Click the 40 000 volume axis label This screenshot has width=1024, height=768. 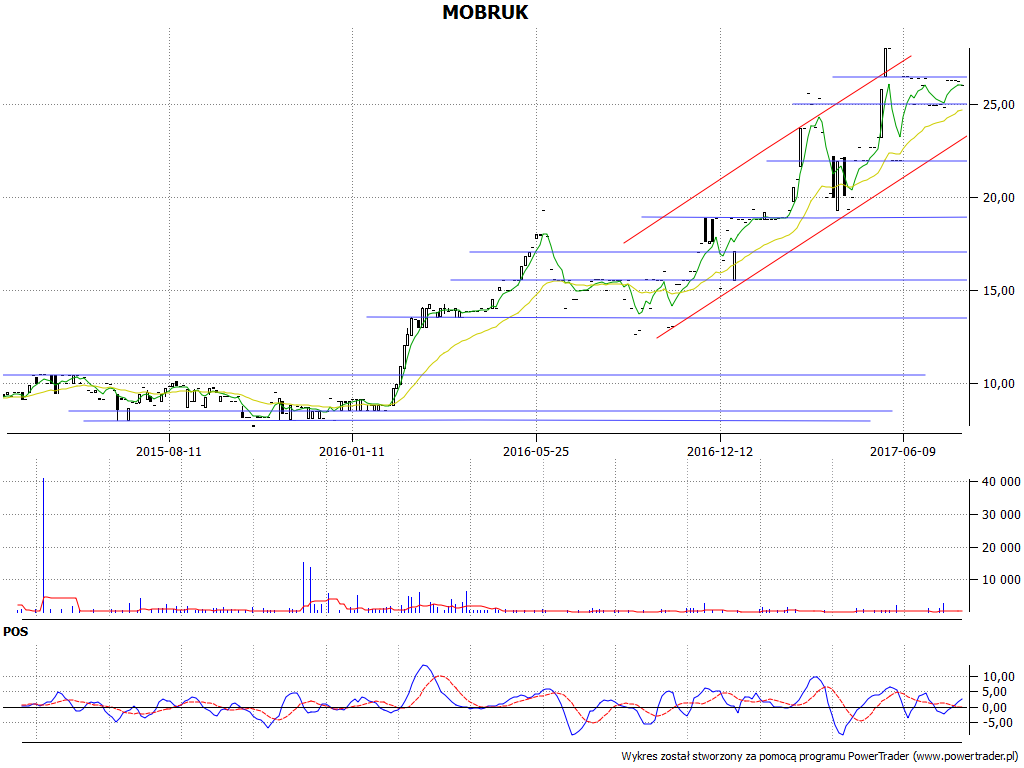click(x=1000, y=482)
